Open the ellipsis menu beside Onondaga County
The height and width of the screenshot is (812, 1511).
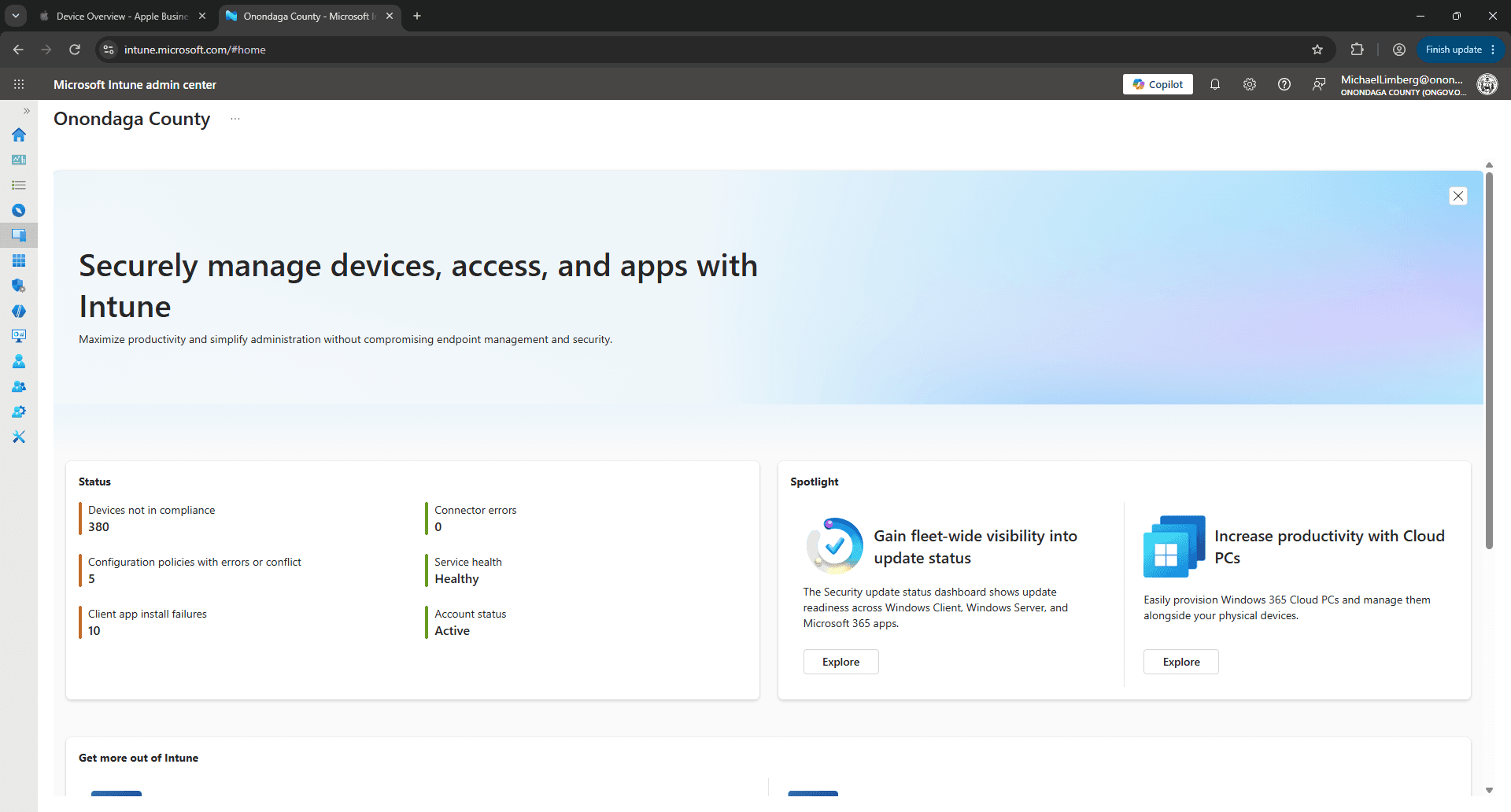coord(235,119)
